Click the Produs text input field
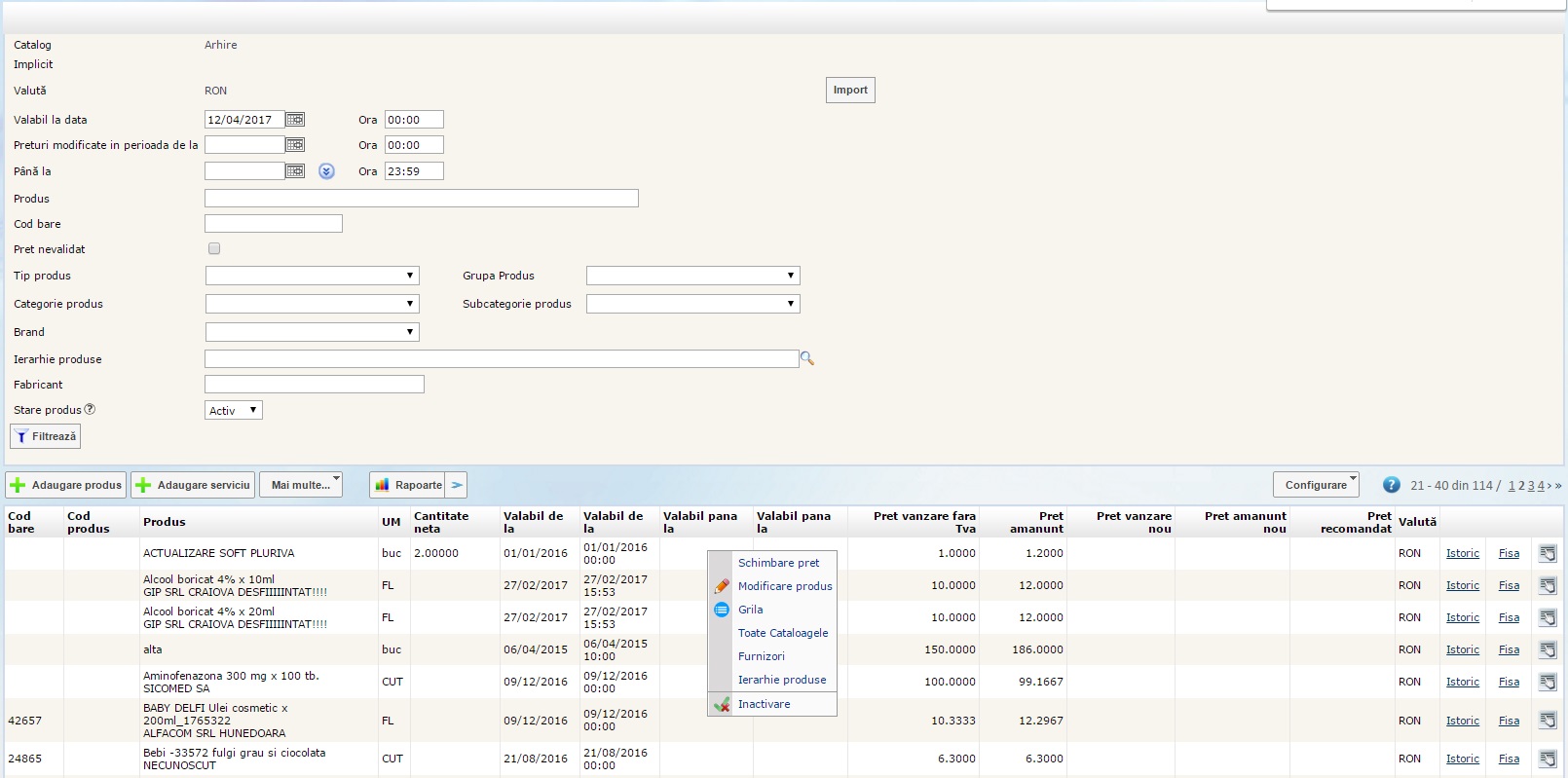Screen dimensions: 1568x778 pos(421,199)
